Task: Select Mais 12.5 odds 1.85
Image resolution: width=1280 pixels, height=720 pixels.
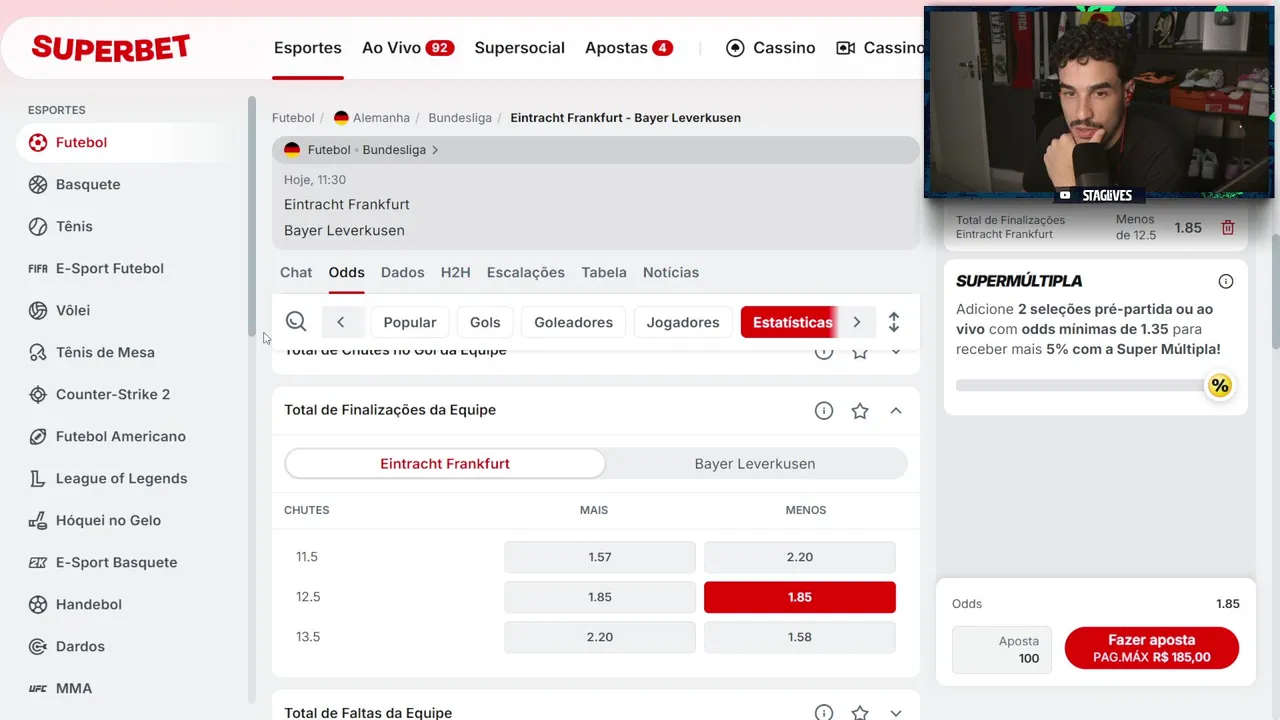Action: tap(600, 597)
